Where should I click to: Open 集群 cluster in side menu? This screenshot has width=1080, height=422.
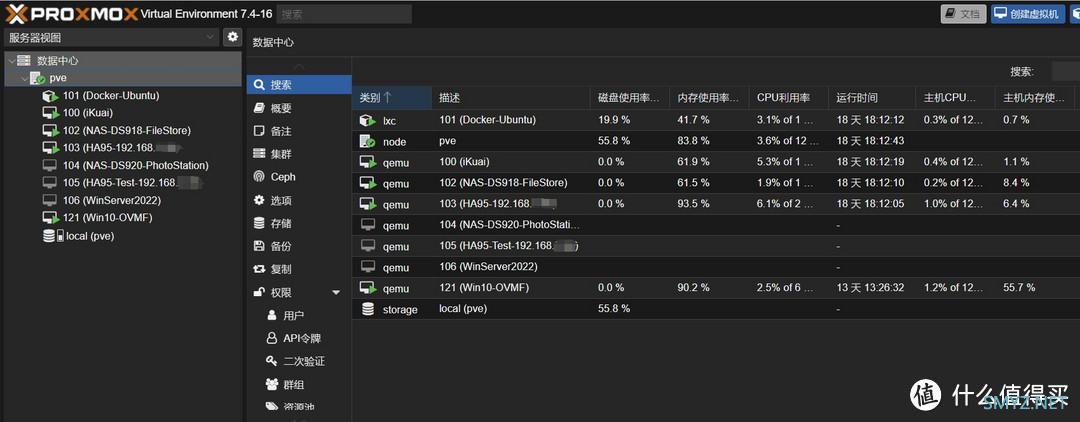point(299,154)
